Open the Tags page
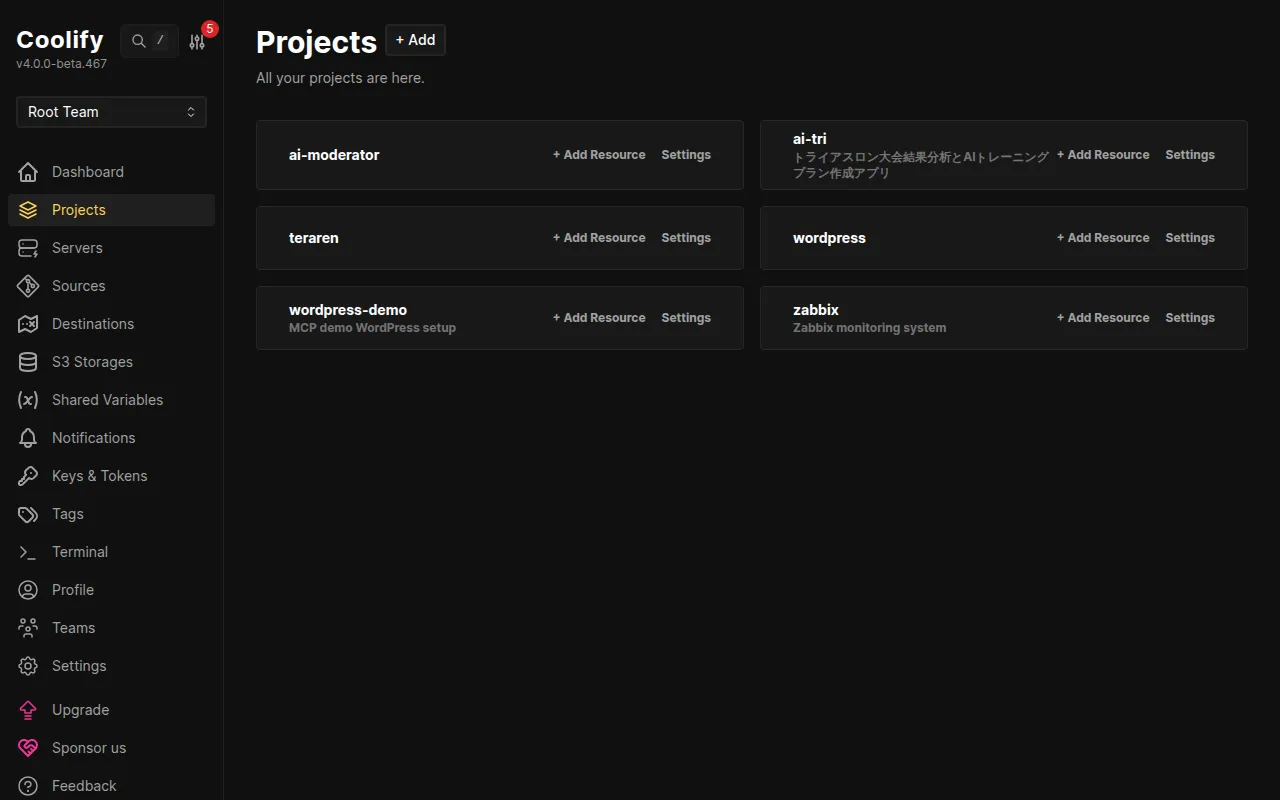This screenshot has width=1280, height=800. 67,513
